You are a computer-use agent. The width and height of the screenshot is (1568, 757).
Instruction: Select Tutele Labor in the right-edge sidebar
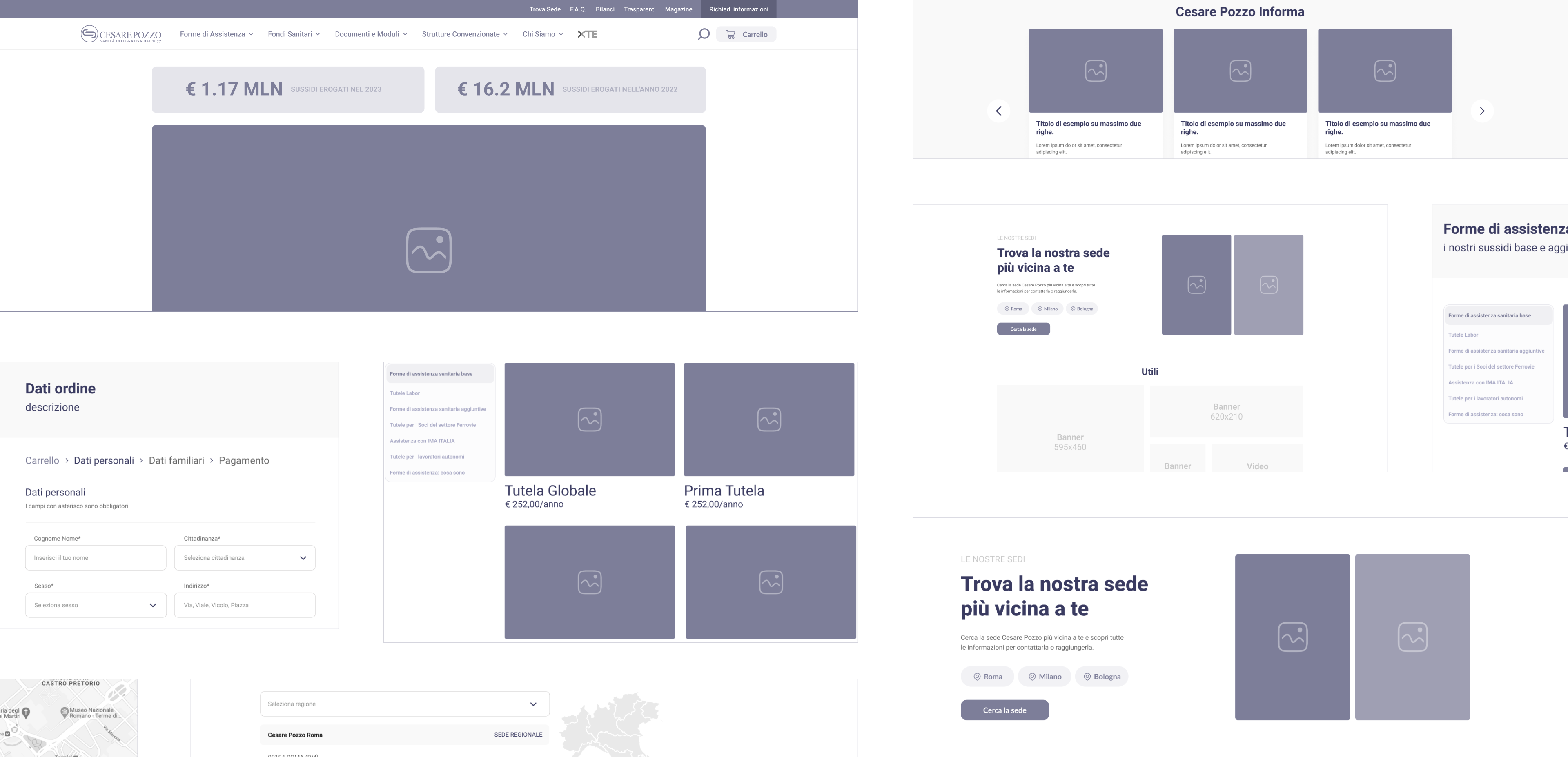click(1463, 335)
